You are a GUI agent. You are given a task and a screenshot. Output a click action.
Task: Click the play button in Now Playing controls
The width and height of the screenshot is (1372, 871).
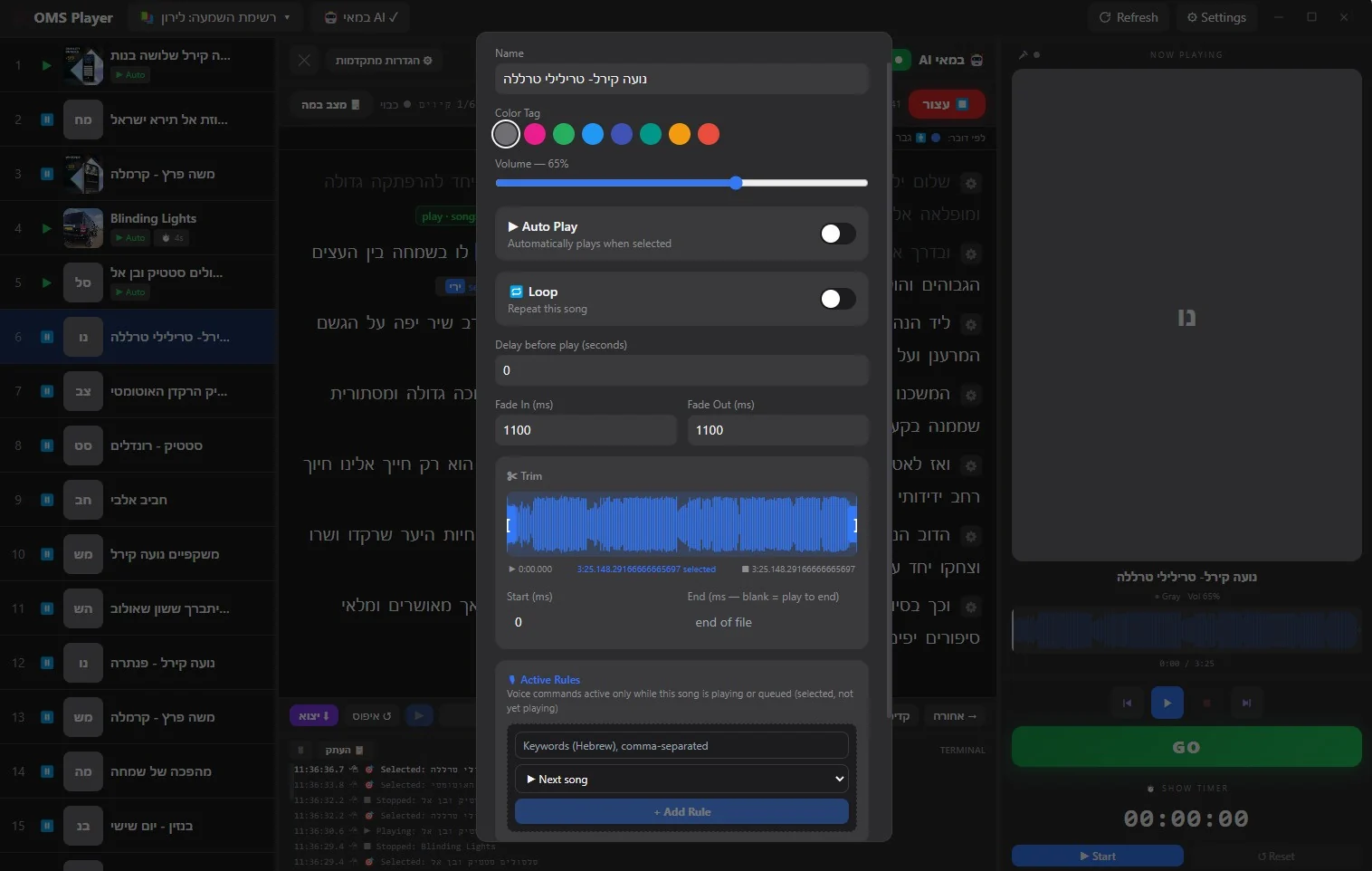point(1167,703)
